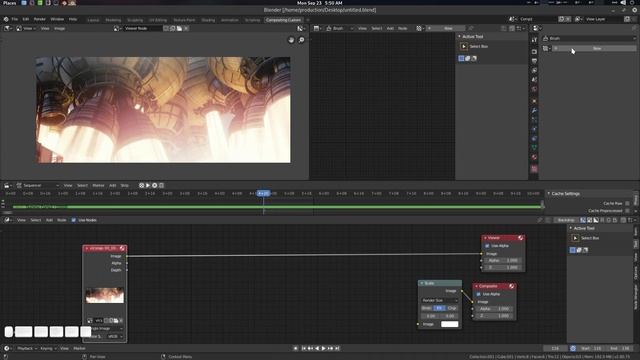Toggle Use Alpha on the Composite node
The height and width of the screenshot is (360, 640).
tap(478, 294)
